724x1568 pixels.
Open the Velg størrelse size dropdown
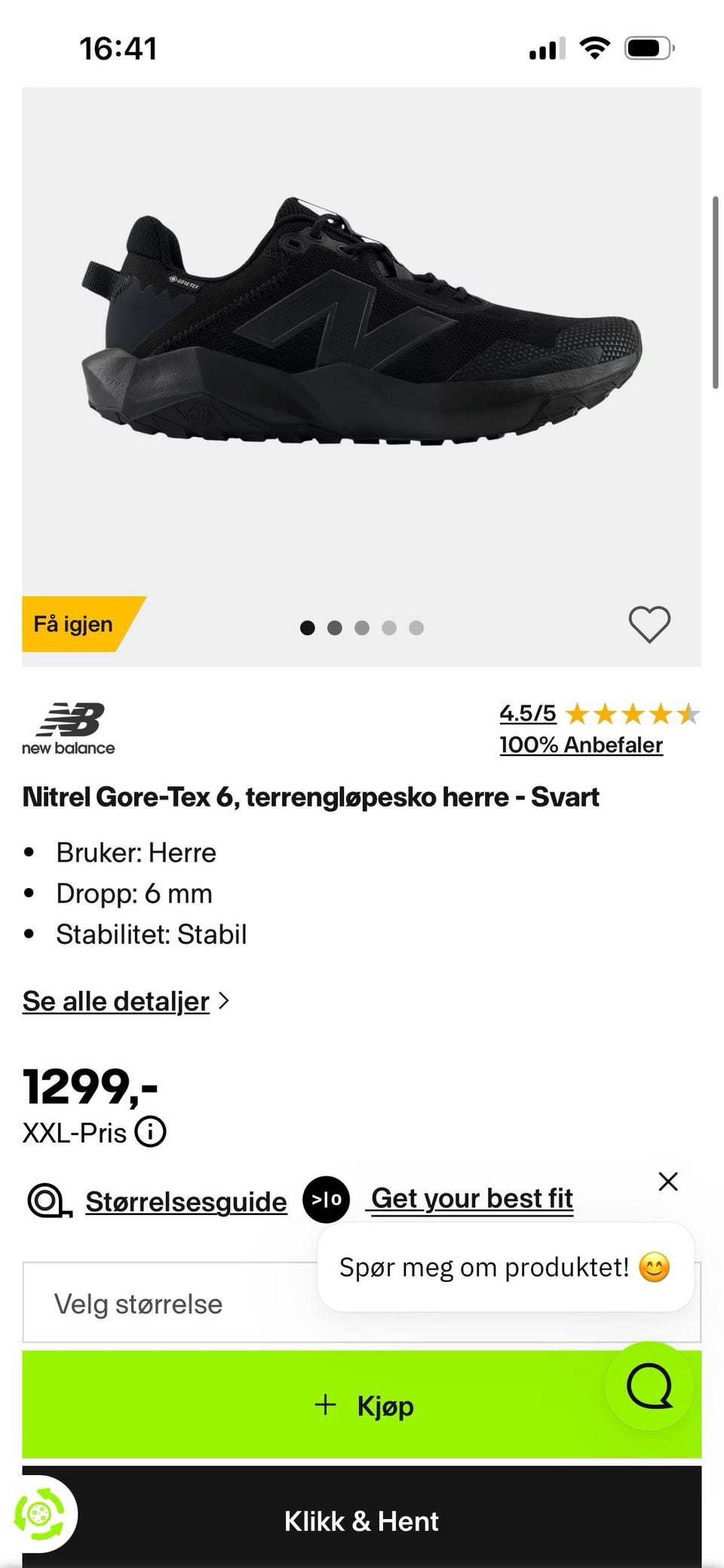click(362, 1303)
